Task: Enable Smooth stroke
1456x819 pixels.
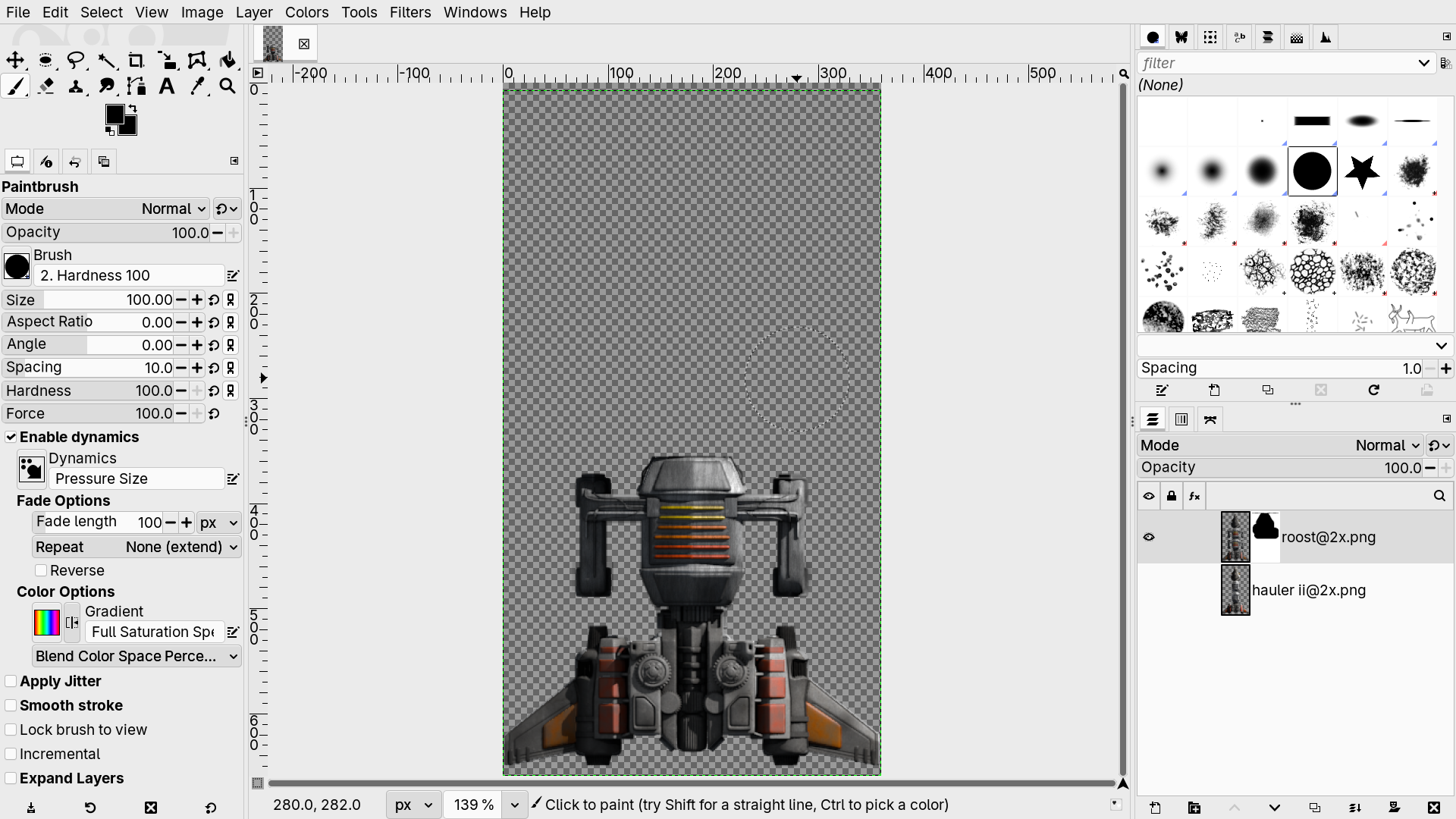Action: pos(11,705)
